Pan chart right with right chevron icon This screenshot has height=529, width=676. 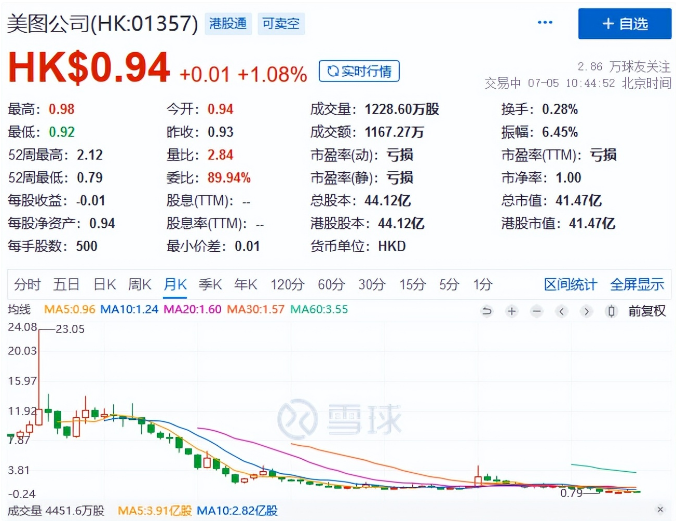coord(586,311)
